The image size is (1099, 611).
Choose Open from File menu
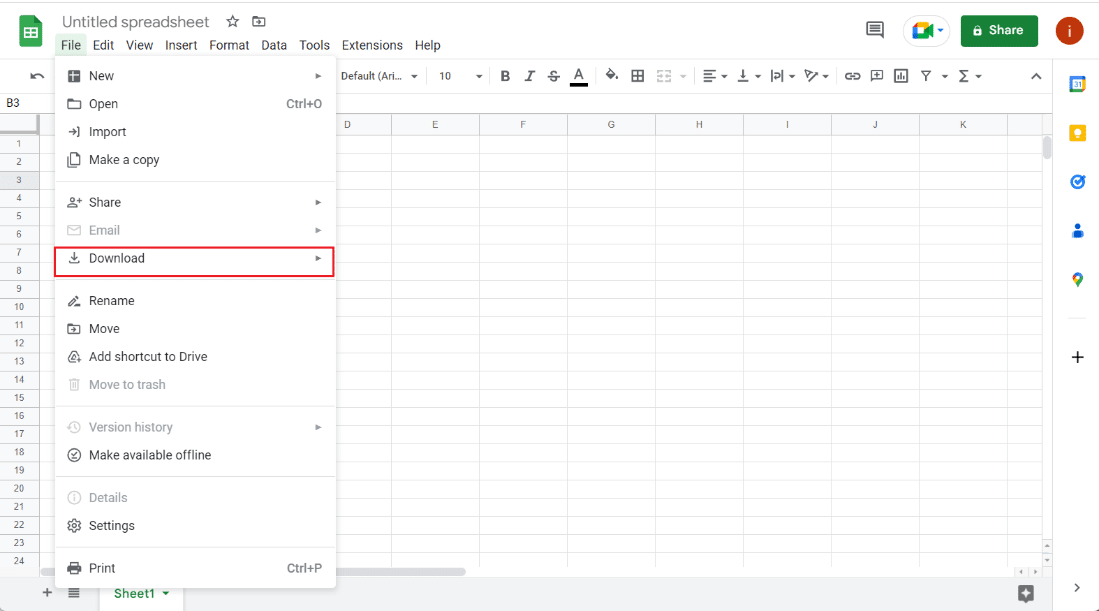point(195,104)
